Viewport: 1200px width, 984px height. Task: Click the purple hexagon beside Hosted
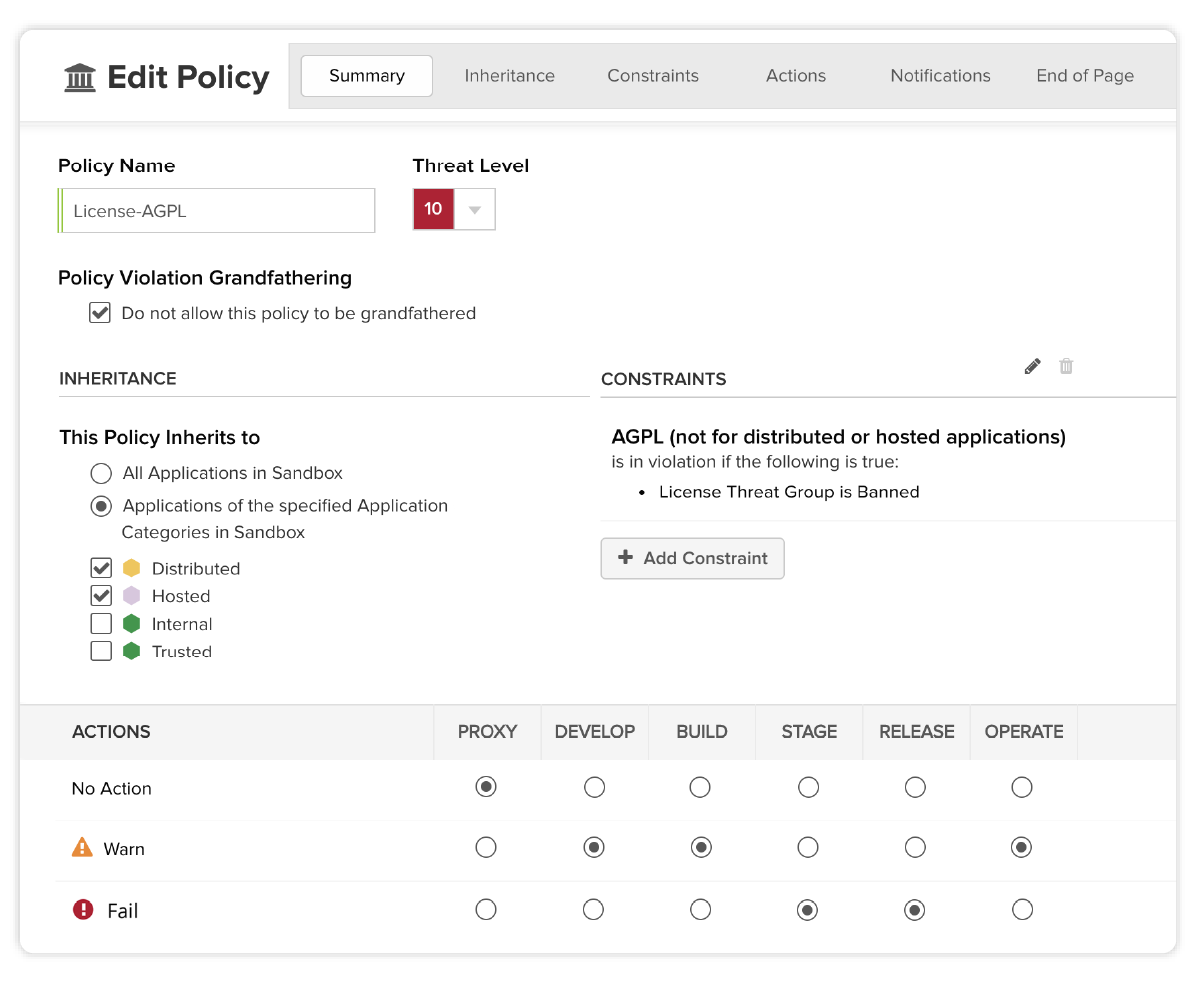tap(131, 595)
